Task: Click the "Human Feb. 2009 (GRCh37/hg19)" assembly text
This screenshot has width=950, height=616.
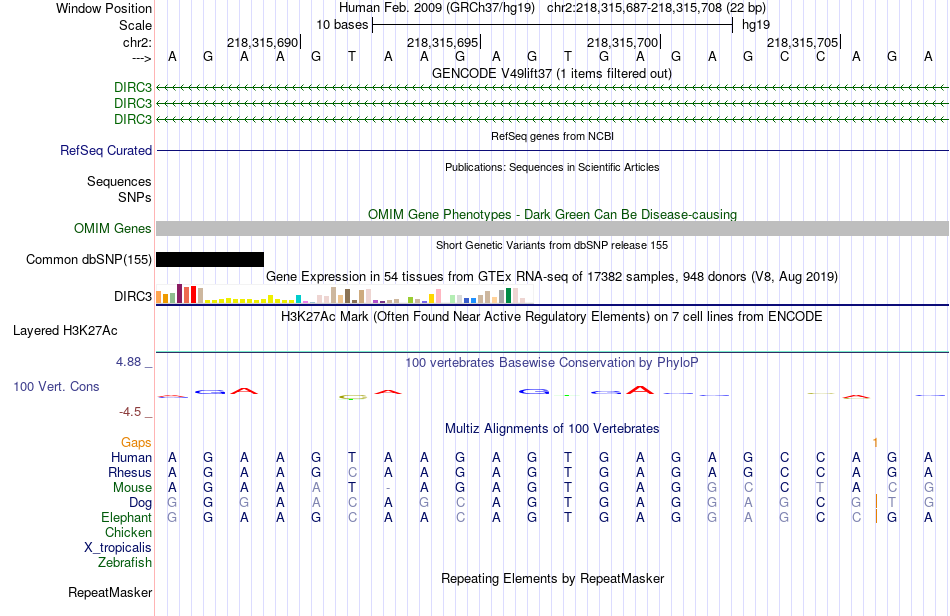Action: 437,8
